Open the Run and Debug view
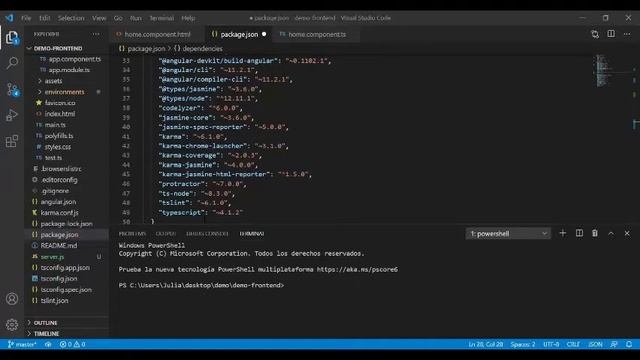The image size is (640, 360). [12, 115]
